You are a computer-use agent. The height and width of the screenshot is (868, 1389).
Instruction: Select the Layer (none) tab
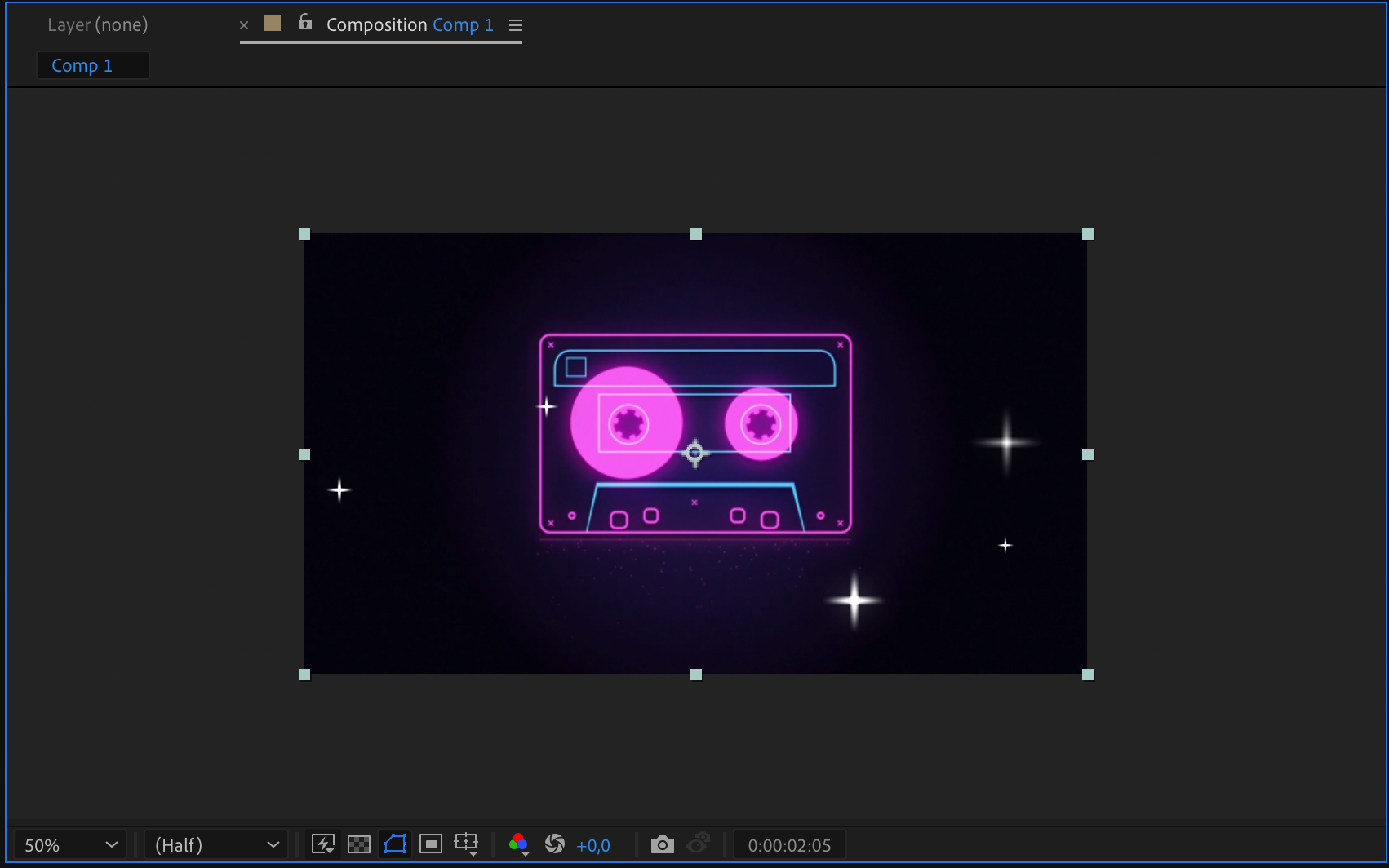(x=98, y=25)
